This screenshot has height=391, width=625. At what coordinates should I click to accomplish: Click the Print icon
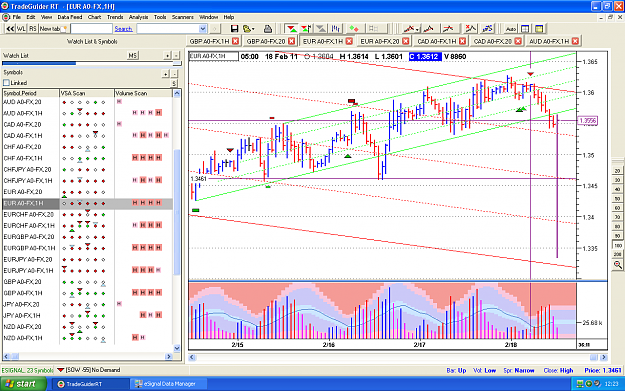(x=268, y=29)
